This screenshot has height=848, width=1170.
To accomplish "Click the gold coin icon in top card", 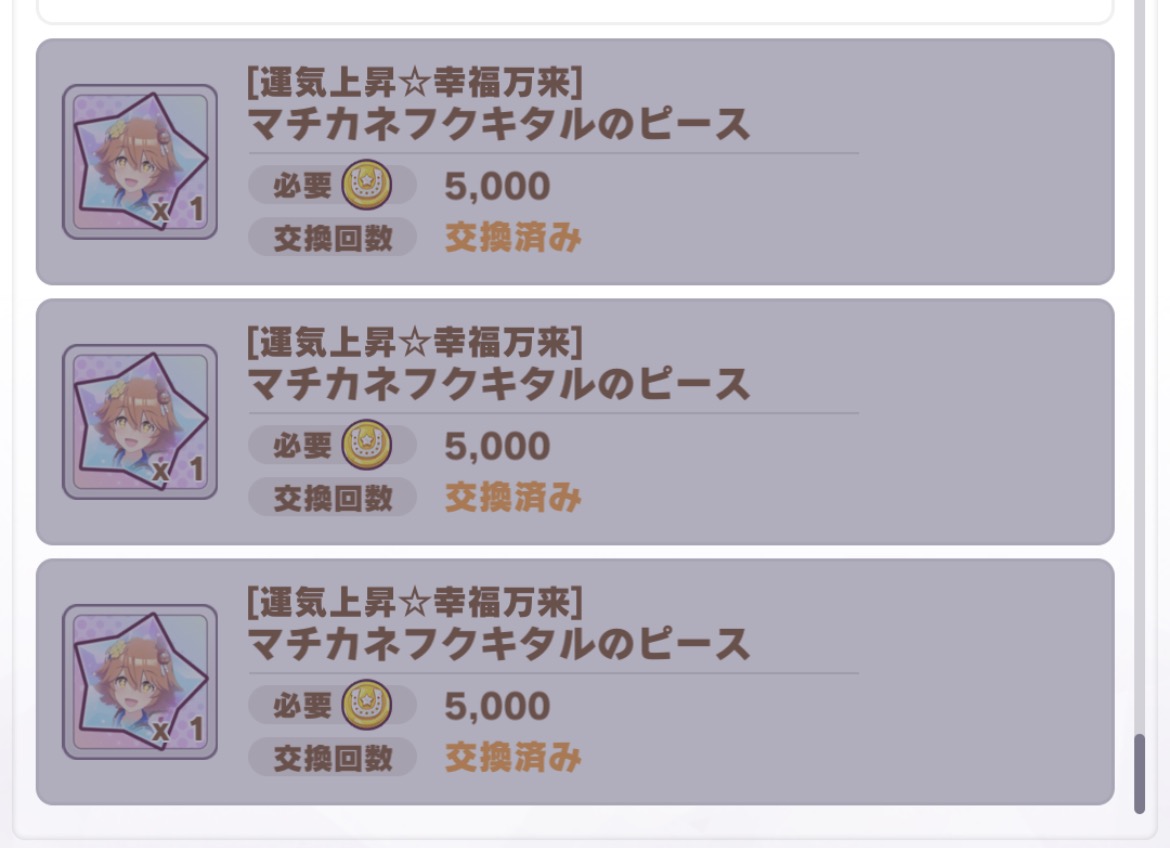I will pyautogui.click(x=367, y=186).
